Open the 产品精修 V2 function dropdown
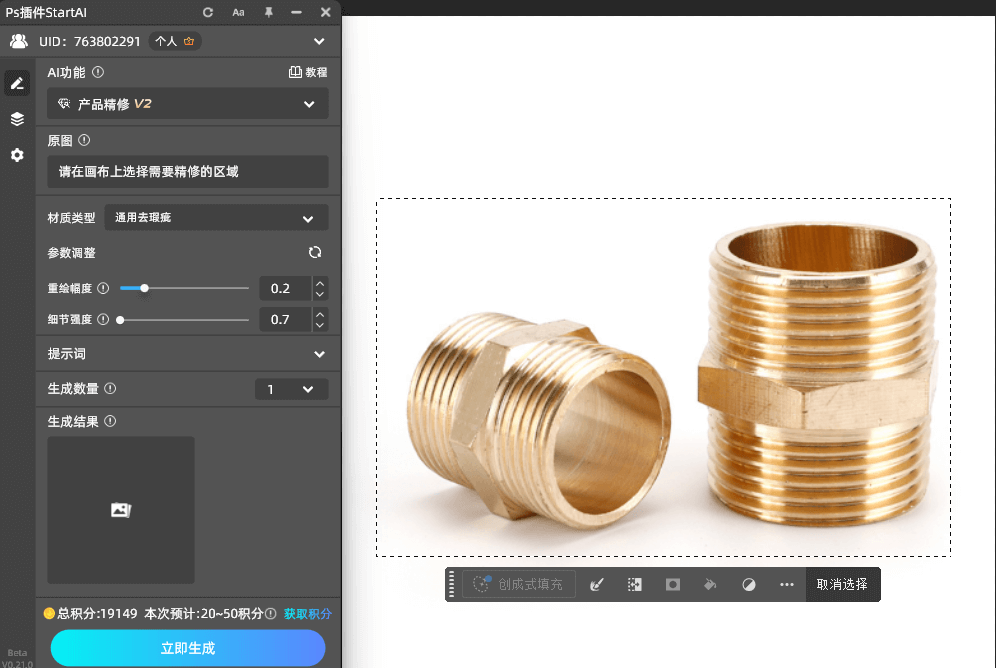Image resolution: width=996 pixels, height=668 pixels. point(188,104)
